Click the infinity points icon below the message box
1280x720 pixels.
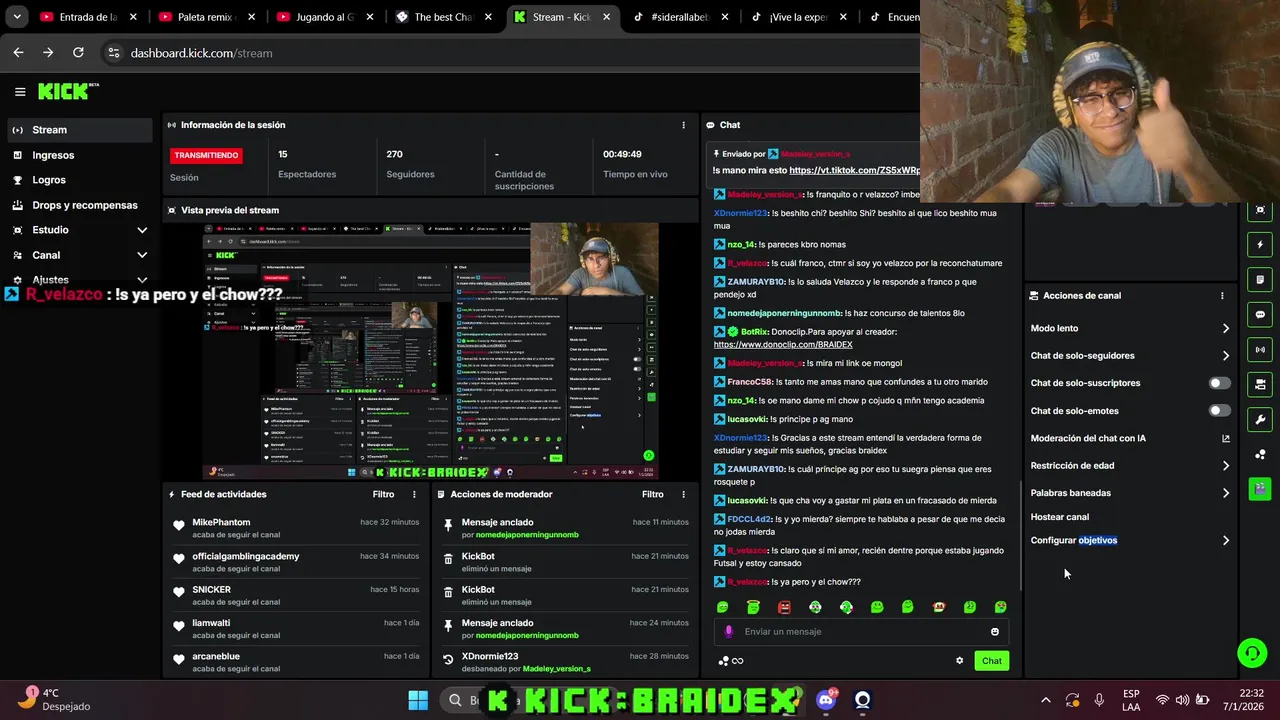click(x=737, y=661)
